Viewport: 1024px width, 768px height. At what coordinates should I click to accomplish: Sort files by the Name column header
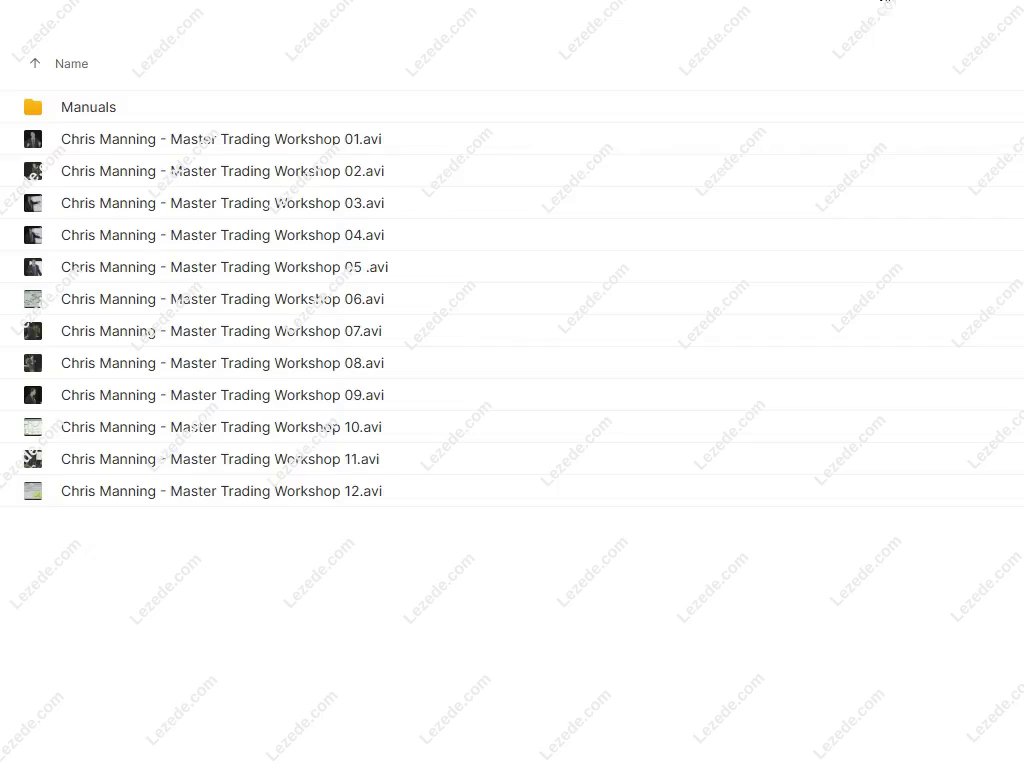[71, 63]
